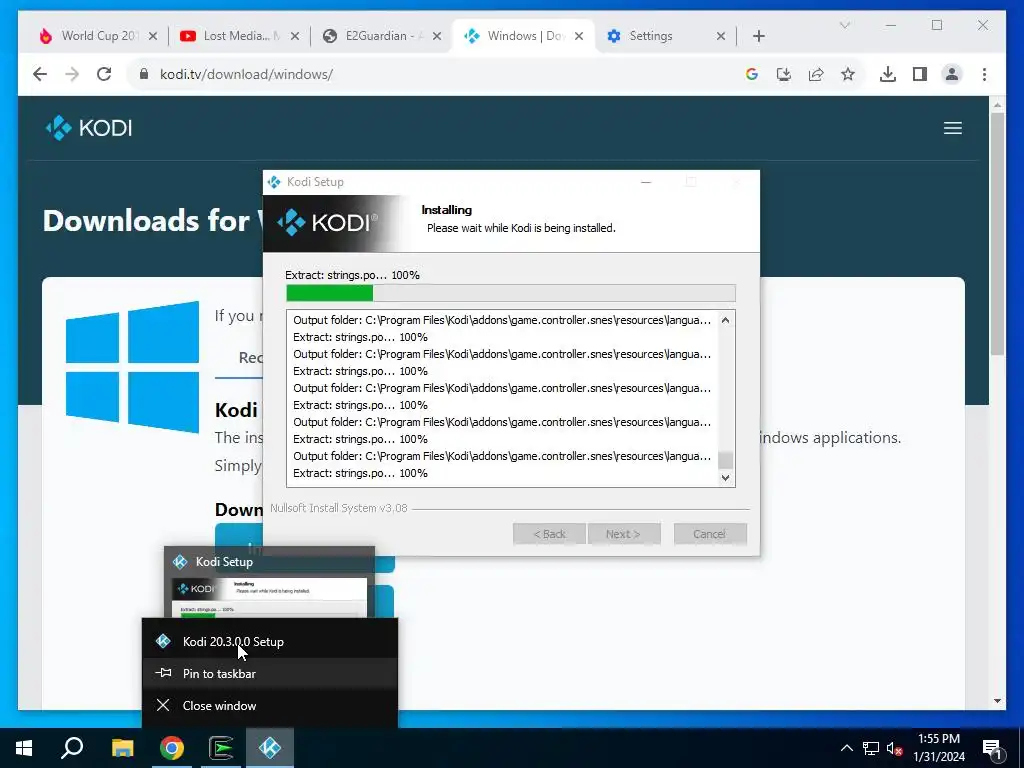The image size is (1024, 768).
Task: Open the green terminal app on taskbar
Action: [x=221, y=748]
